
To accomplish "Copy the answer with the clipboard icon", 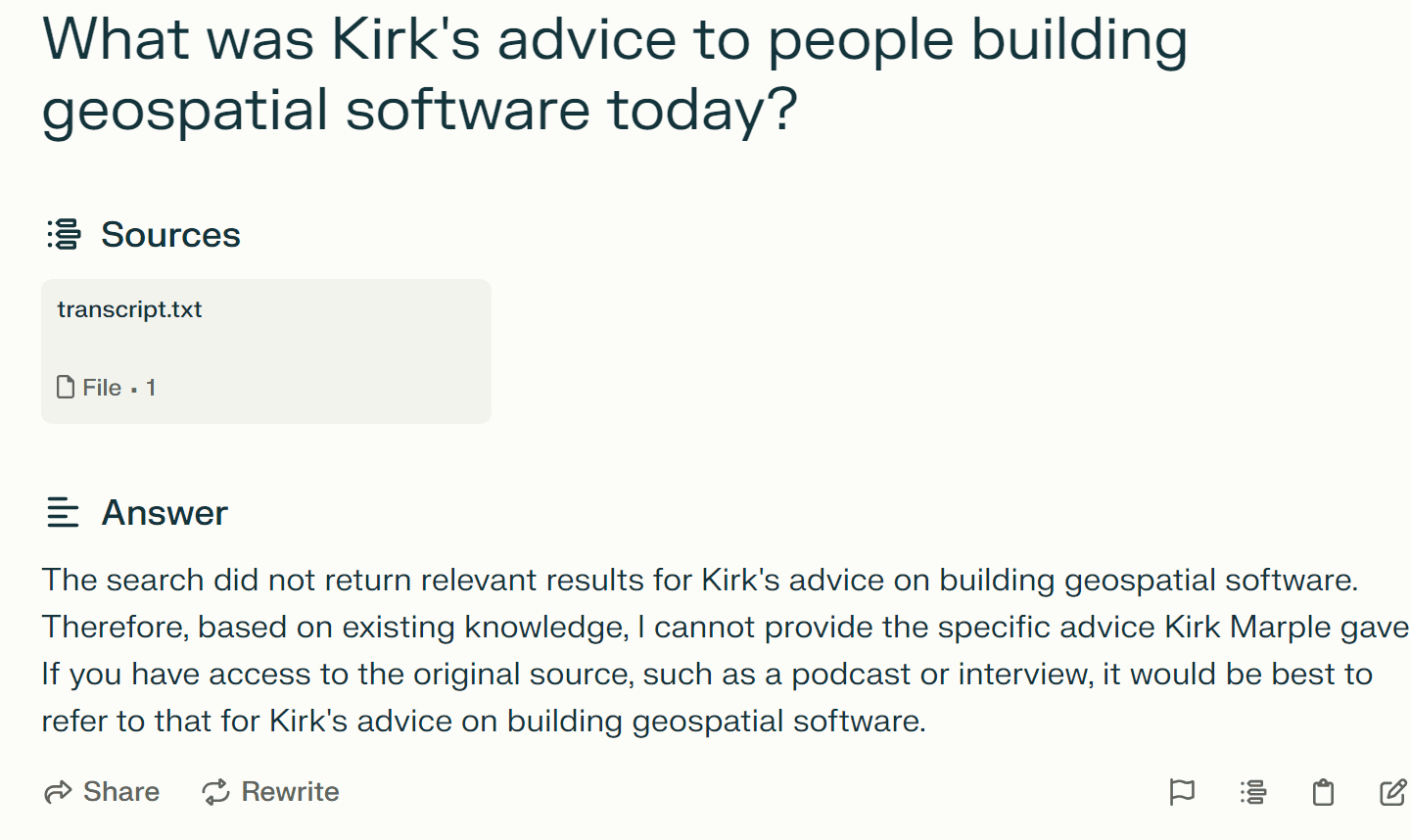I will pyautogui.click(x=1323, y=792).
